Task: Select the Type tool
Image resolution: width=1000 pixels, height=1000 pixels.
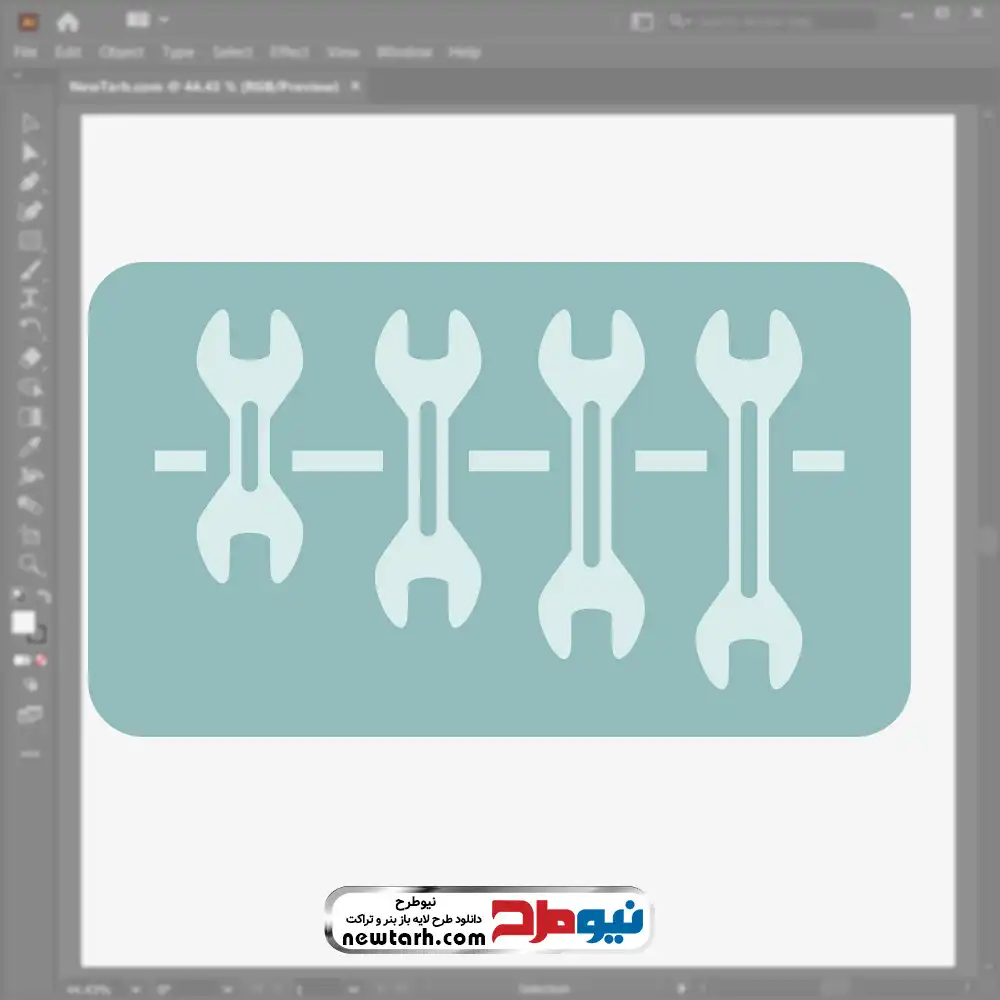Action: [x=30, y=298]
